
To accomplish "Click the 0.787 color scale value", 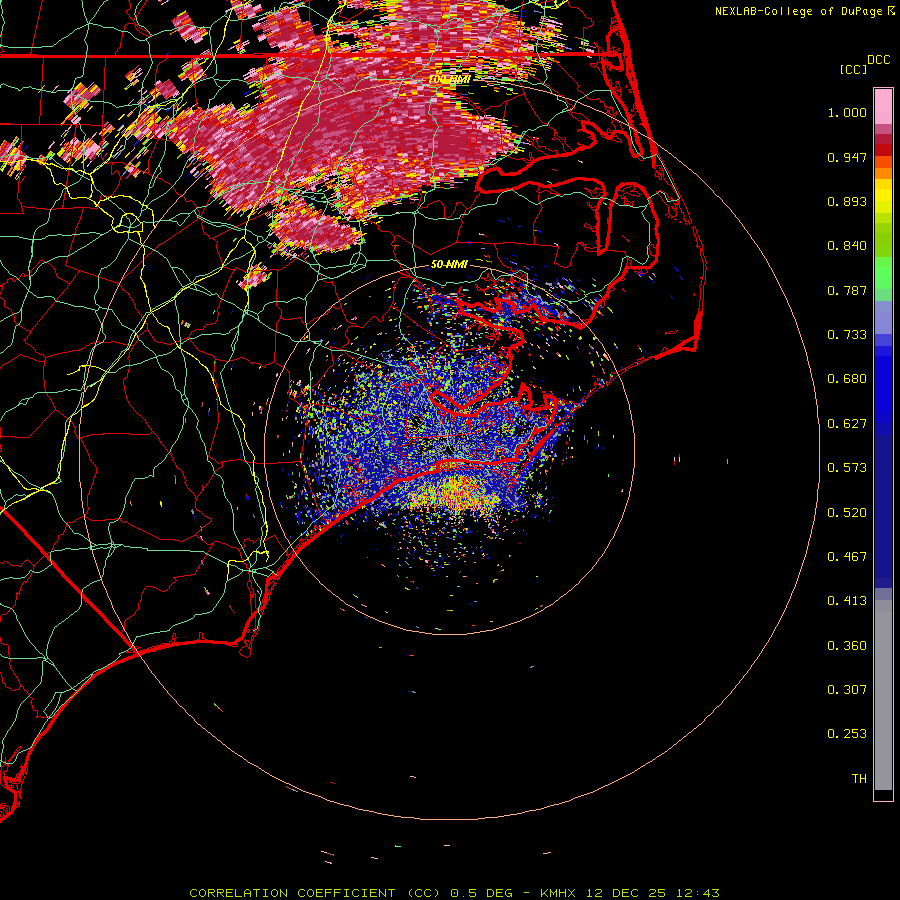I will (x=847, y=290).
